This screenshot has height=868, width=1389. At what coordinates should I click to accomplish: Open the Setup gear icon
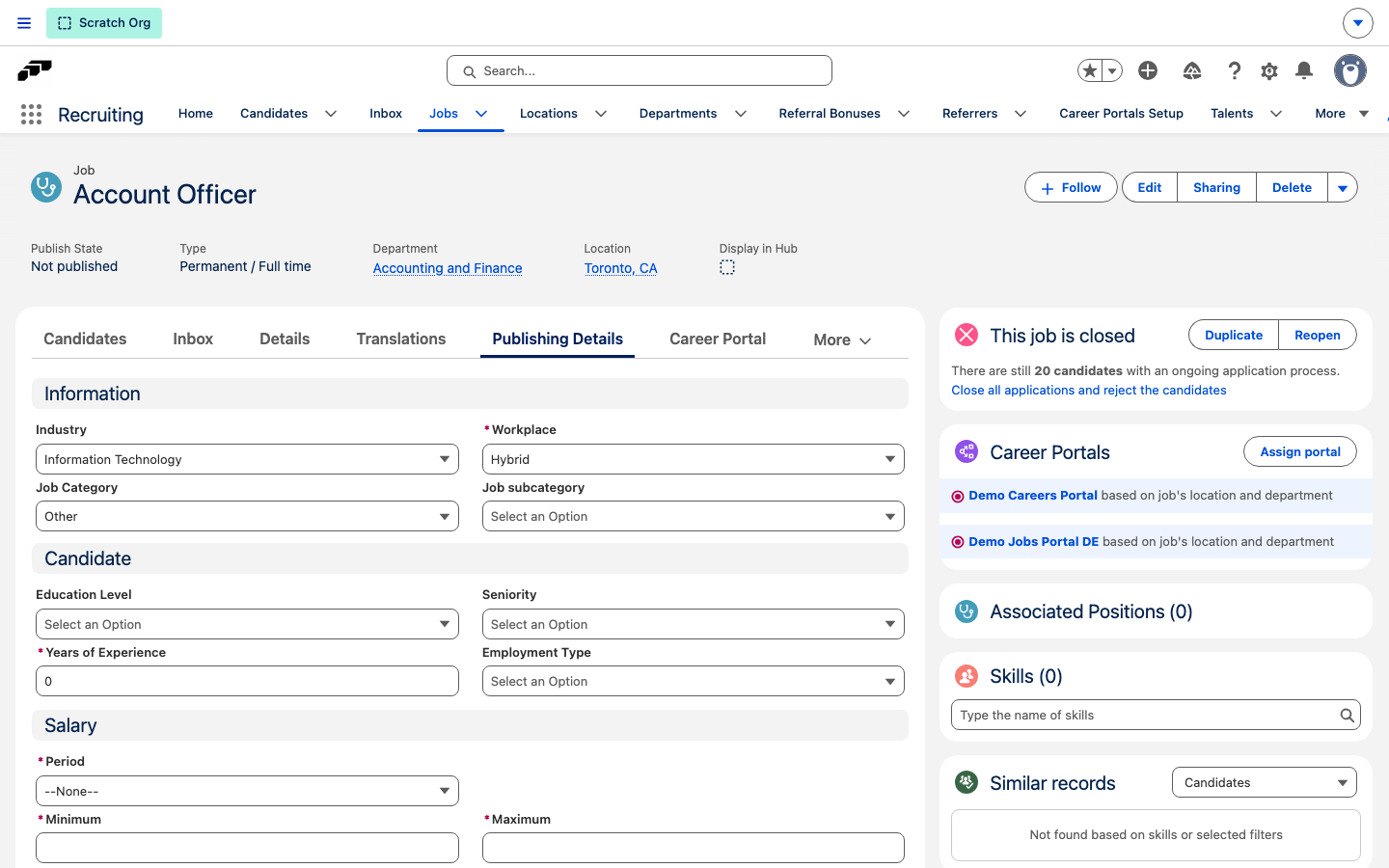[1269, 70]
